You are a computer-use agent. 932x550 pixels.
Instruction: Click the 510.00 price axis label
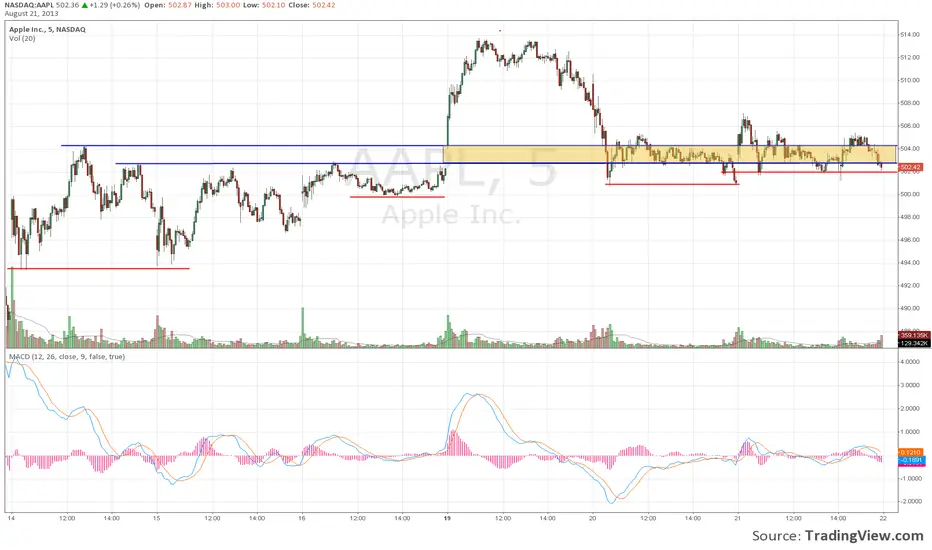coord(910,80)
